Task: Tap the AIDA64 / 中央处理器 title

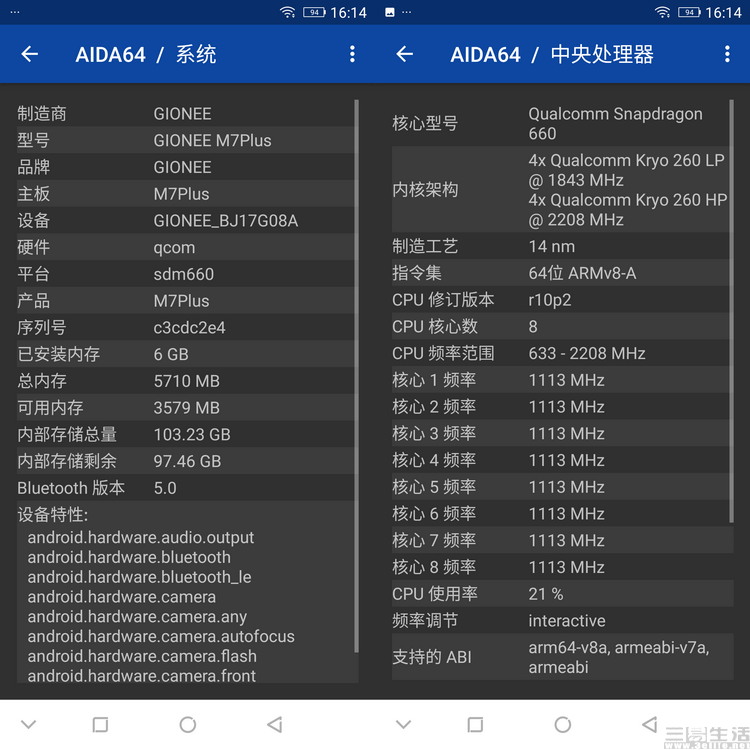Action: (552, 54)
